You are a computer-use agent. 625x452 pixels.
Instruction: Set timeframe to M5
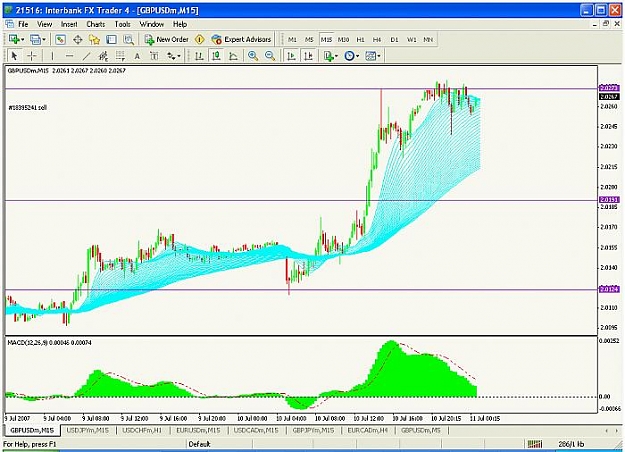[x=309, y=39]
